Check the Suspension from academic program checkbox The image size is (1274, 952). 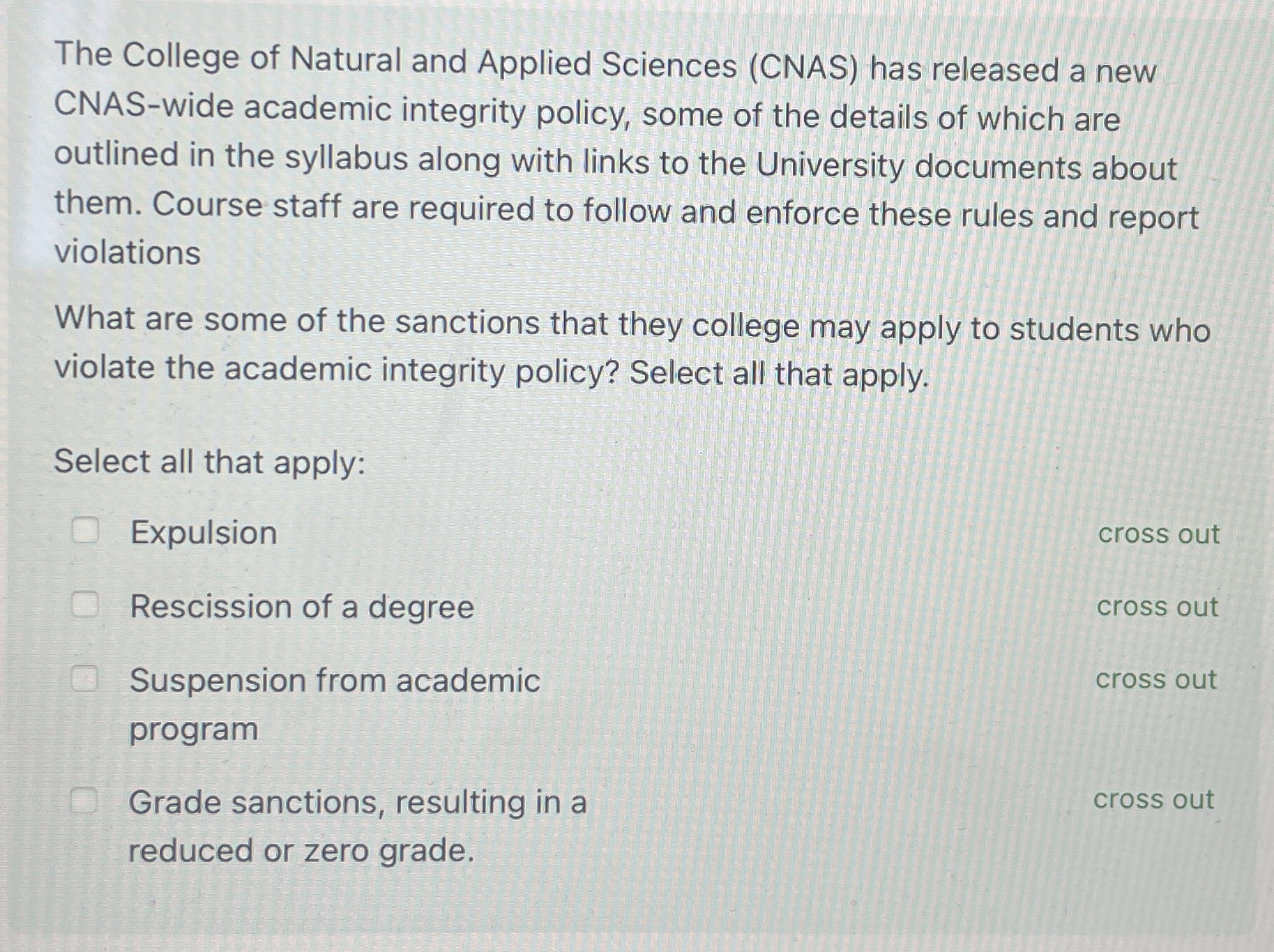click(x=86, y=679)
